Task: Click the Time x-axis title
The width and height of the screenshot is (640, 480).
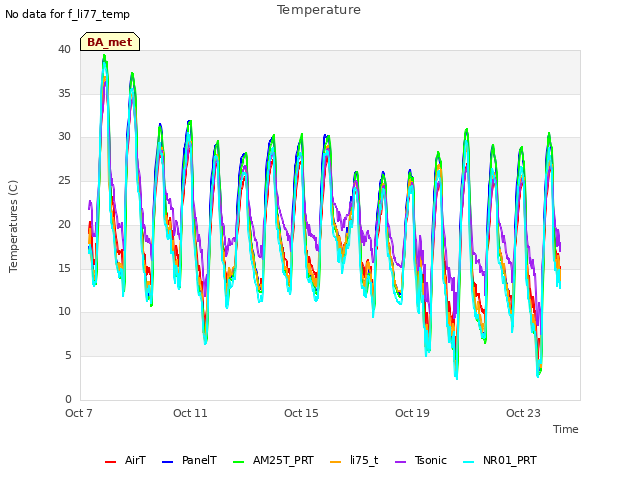Action: [566, 429]
